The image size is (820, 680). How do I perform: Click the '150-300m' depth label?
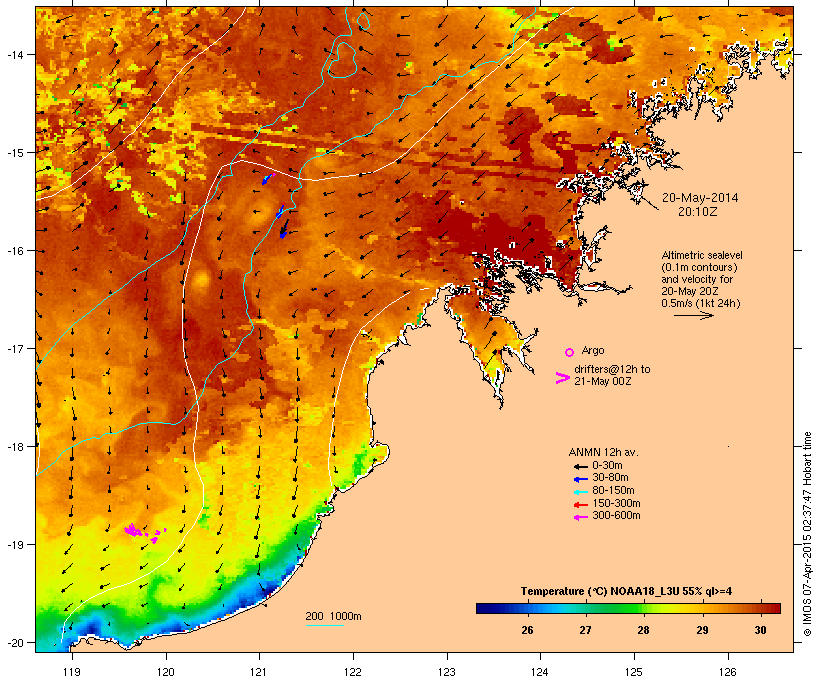[x=616, y=504]
